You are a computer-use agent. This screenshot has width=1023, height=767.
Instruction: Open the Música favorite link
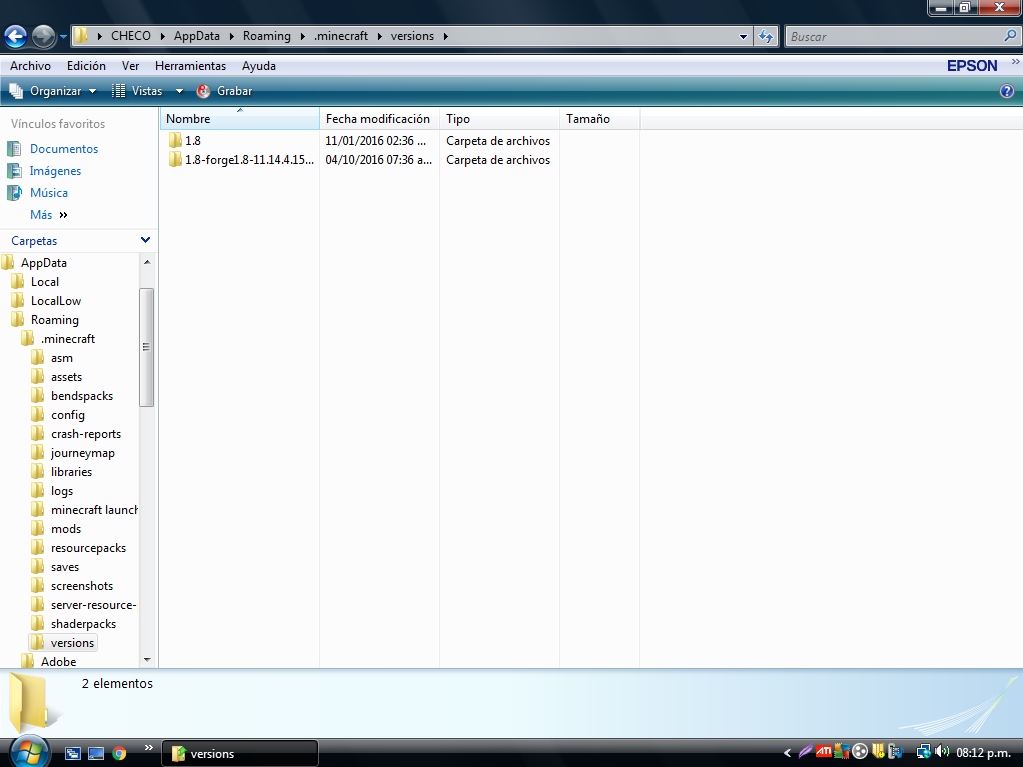tap(49, 192)
